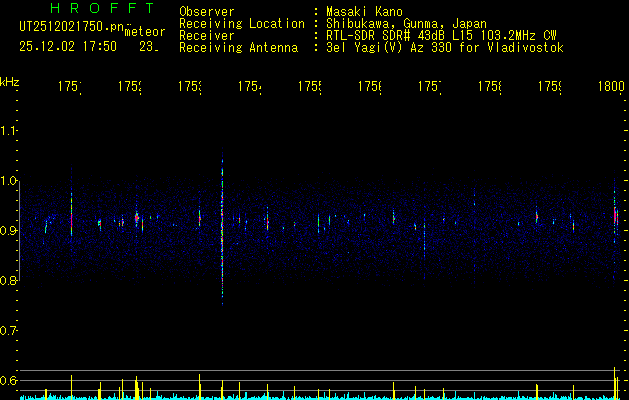Click the Receiver label
The height and width of the screenshot is (400, 629).
pyautogui.click(x=207, y=36)
